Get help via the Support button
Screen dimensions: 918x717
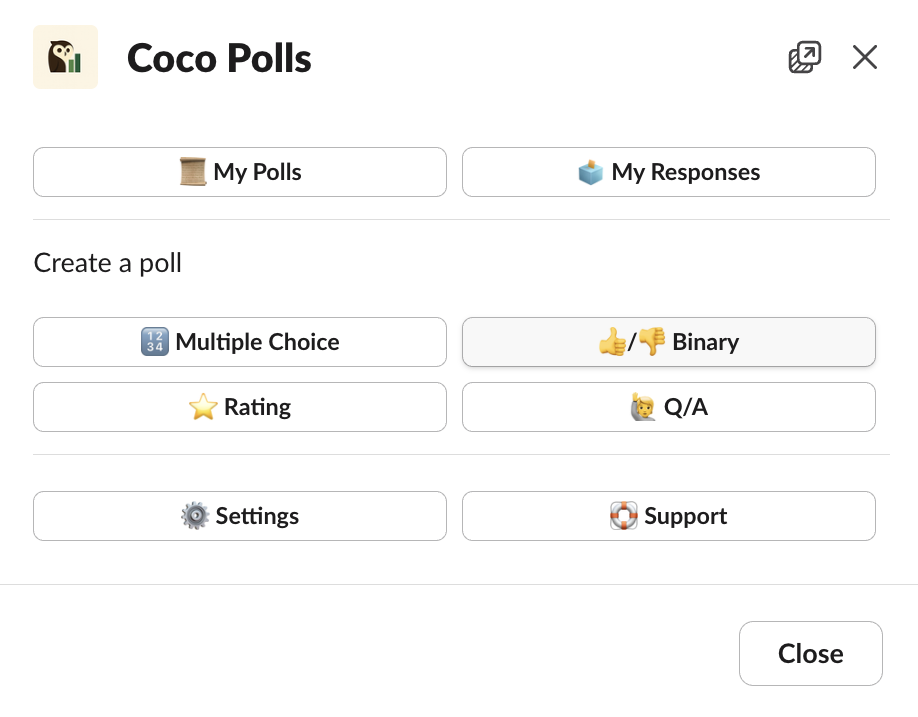pyautogui.click(x=668, y=516)
